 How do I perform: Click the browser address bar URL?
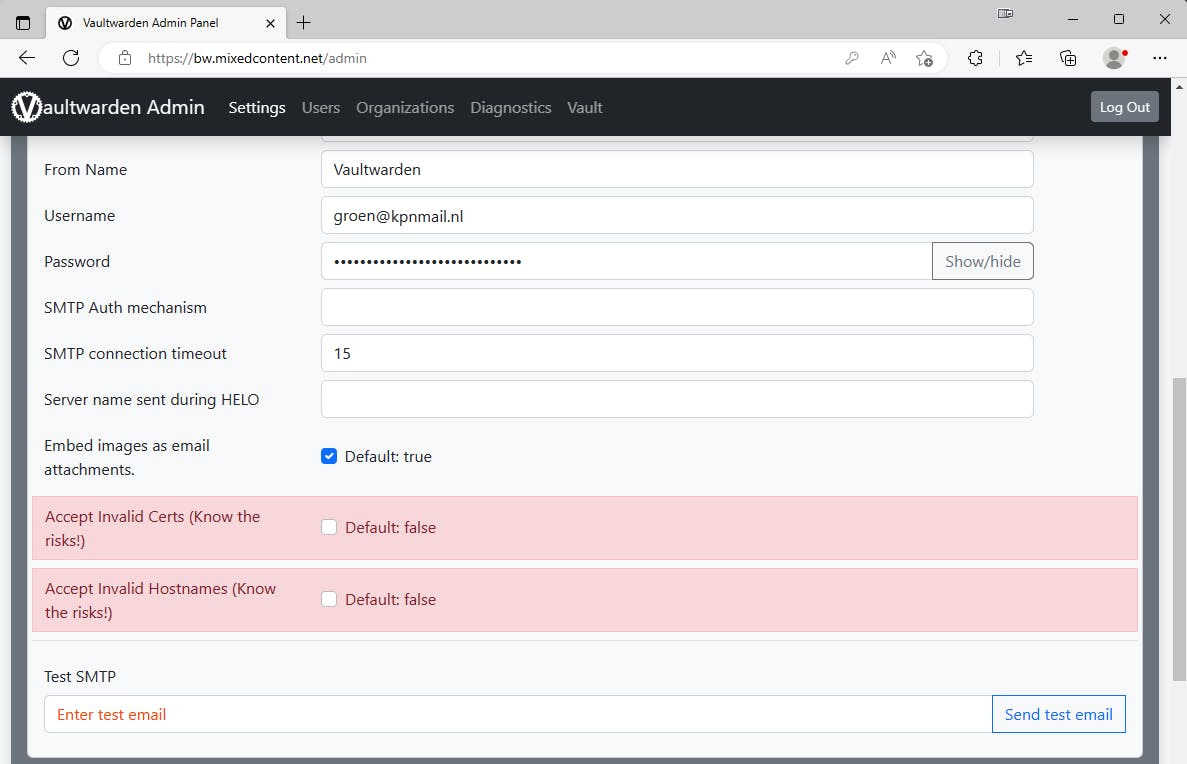257,58
